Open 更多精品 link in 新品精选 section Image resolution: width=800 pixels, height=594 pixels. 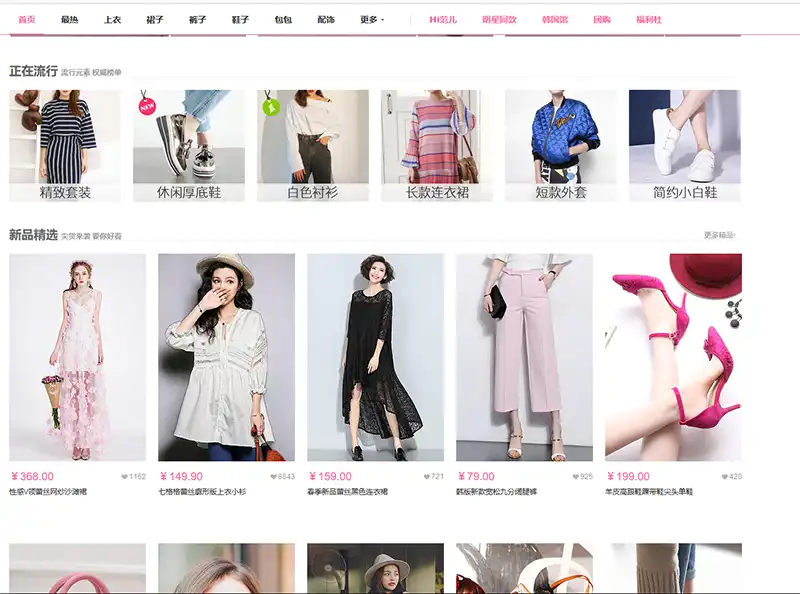(x=719, y=236)
